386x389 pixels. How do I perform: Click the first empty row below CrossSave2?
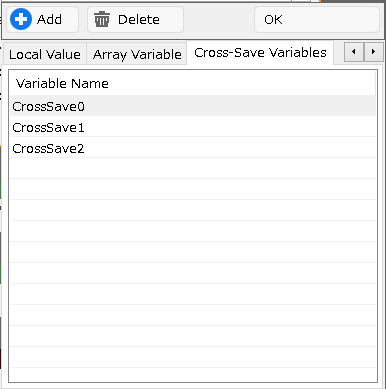click(x=193, y=169)
